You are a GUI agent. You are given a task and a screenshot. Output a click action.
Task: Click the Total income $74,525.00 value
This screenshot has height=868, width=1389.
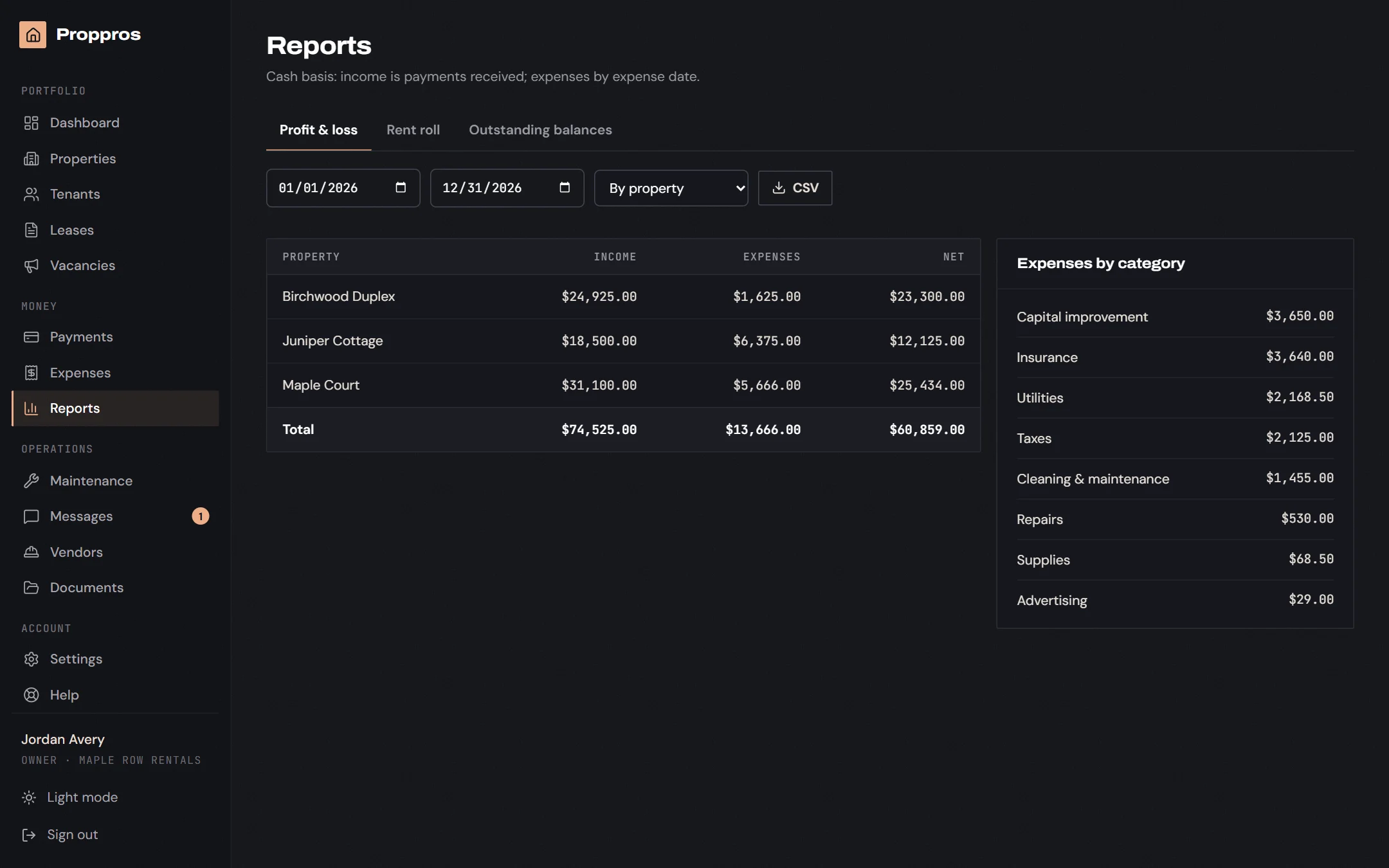click(x=599, y=429)
